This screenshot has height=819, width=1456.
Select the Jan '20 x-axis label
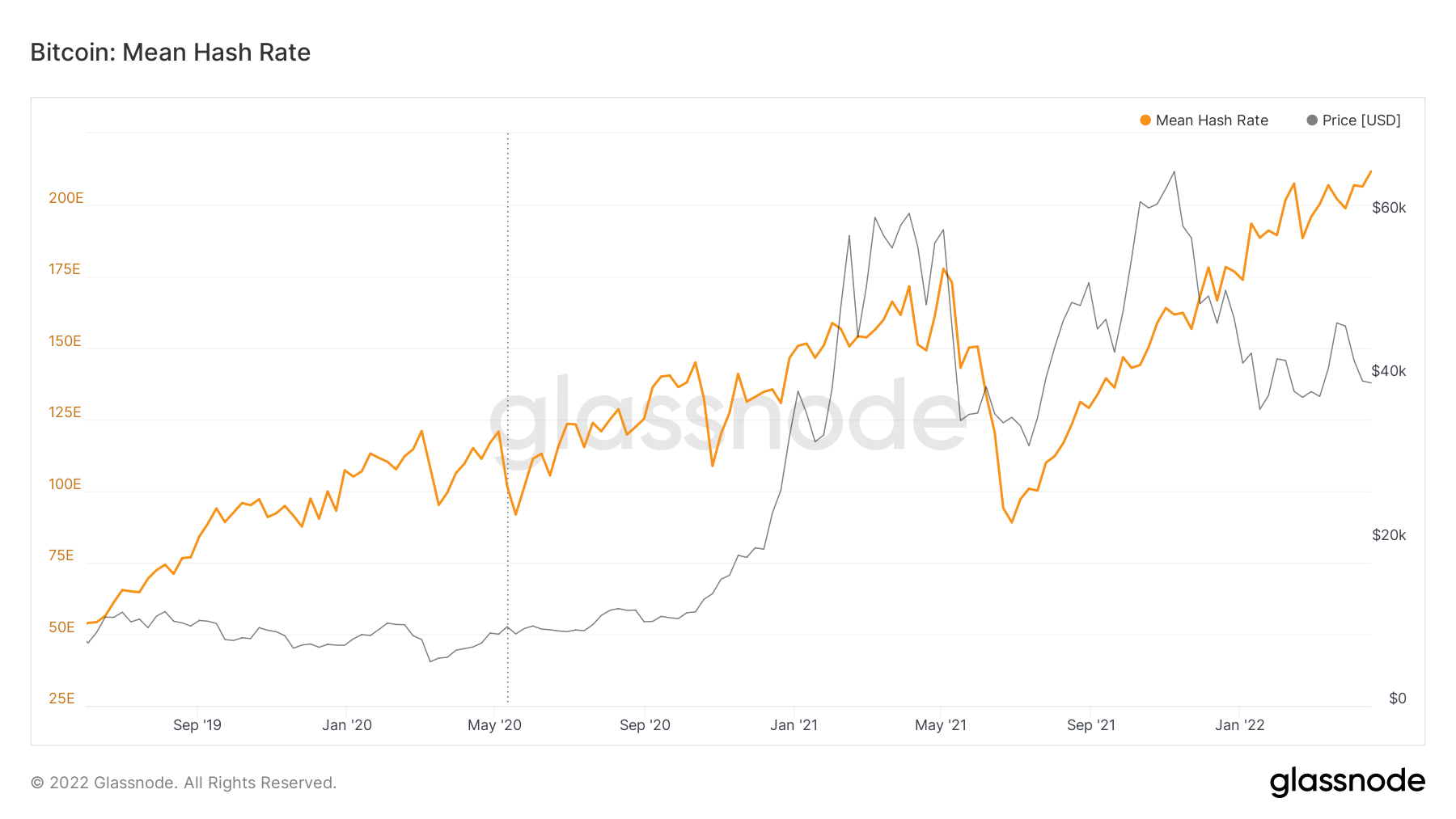(346, 725)
